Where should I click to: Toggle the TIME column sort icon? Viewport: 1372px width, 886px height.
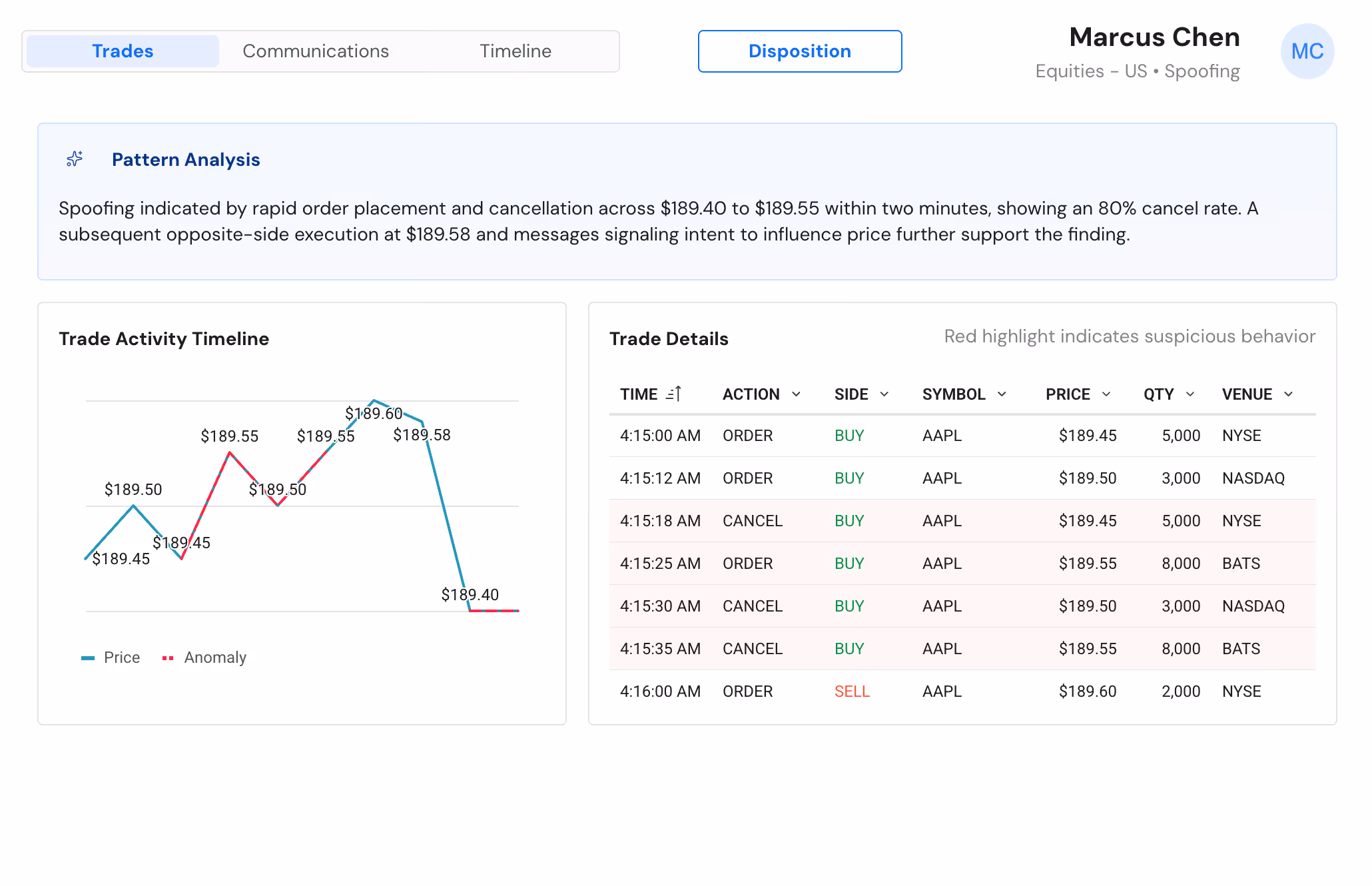[x=673, y=394]
